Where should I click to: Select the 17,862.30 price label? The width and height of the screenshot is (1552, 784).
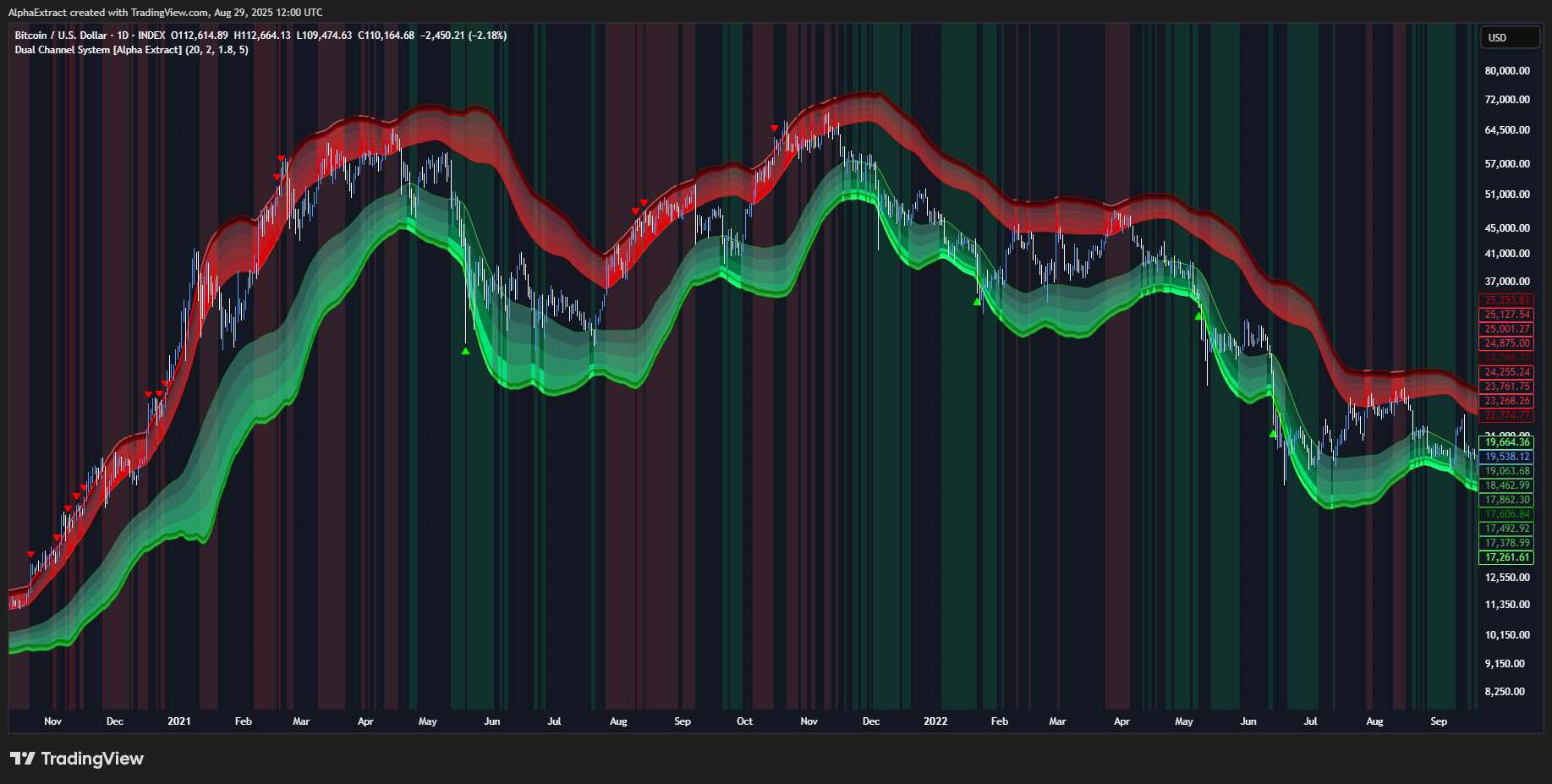pos(1506,500)
